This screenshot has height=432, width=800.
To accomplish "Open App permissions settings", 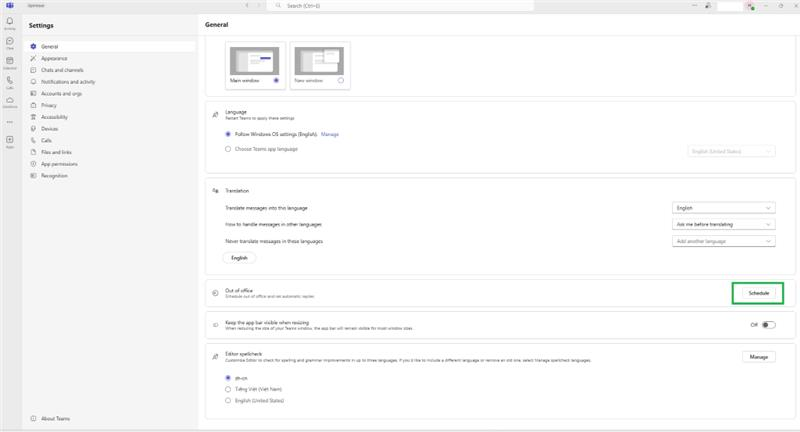I will point(111,164).
